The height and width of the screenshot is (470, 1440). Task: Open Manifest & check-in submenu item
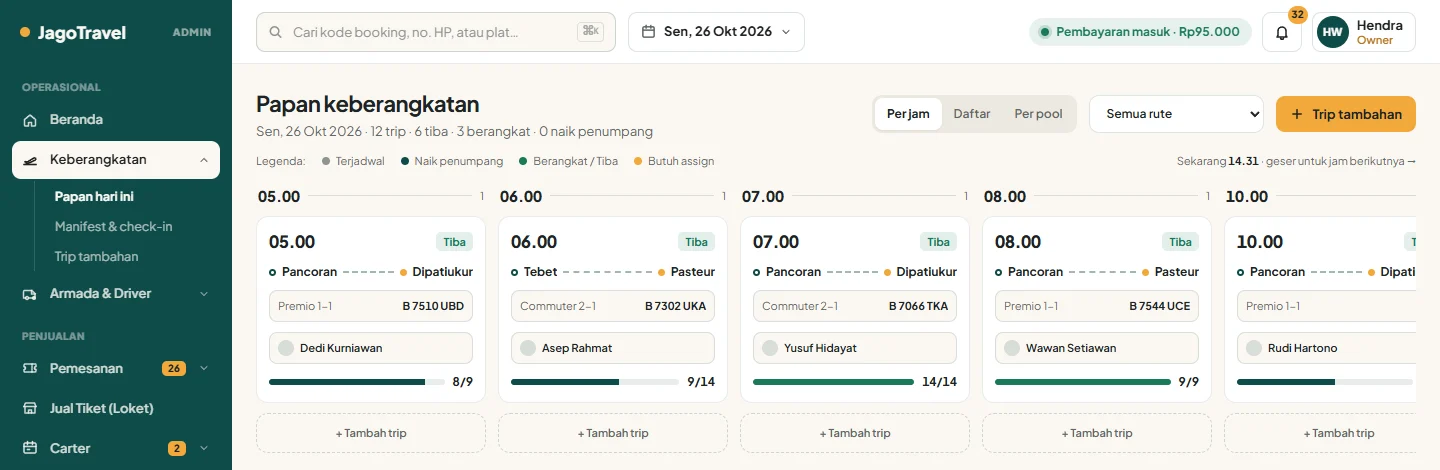pyautogui.click(x=113, y=227)
